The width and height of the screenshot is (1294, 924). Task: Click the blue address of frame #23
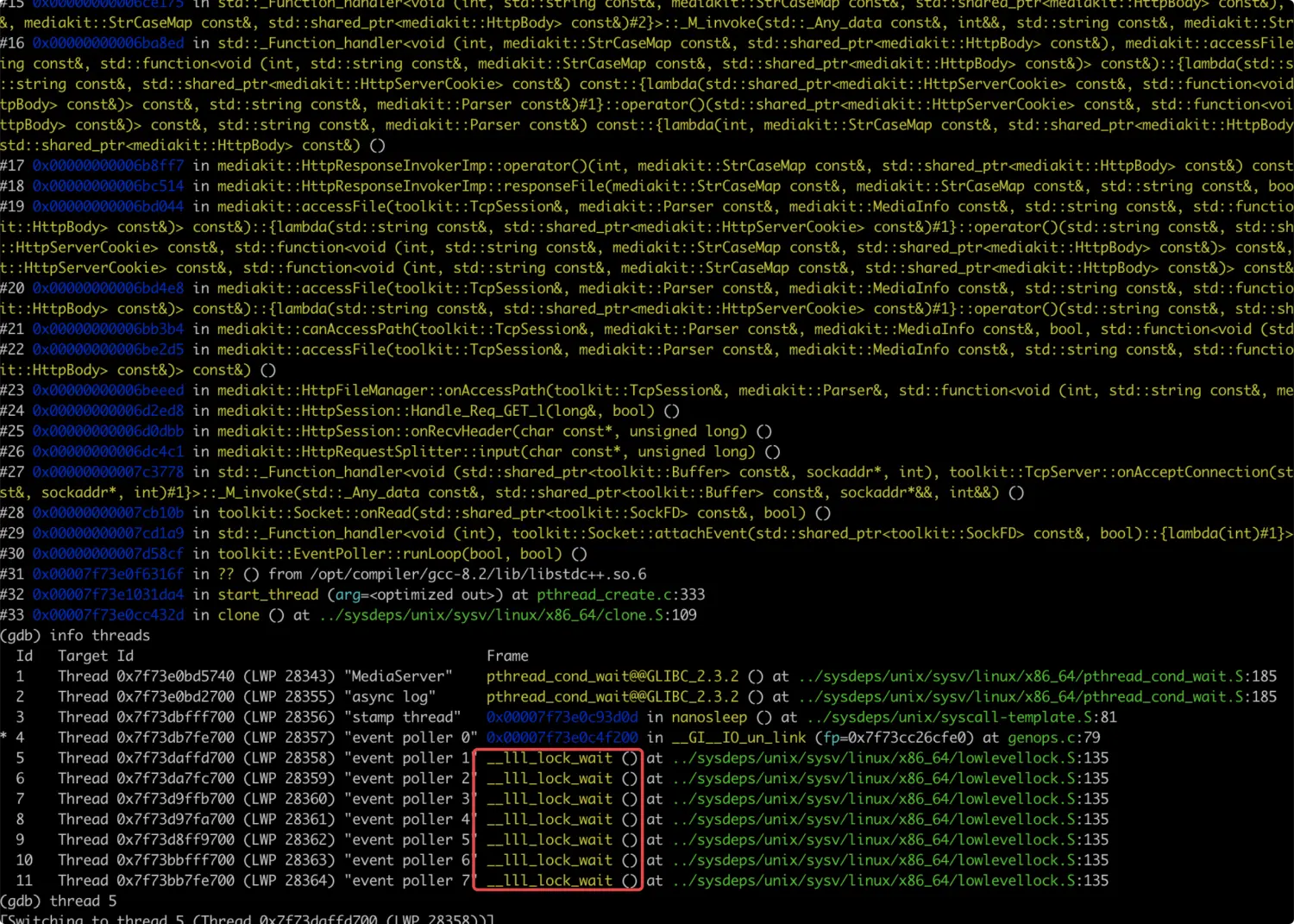(x=108, y=390)
